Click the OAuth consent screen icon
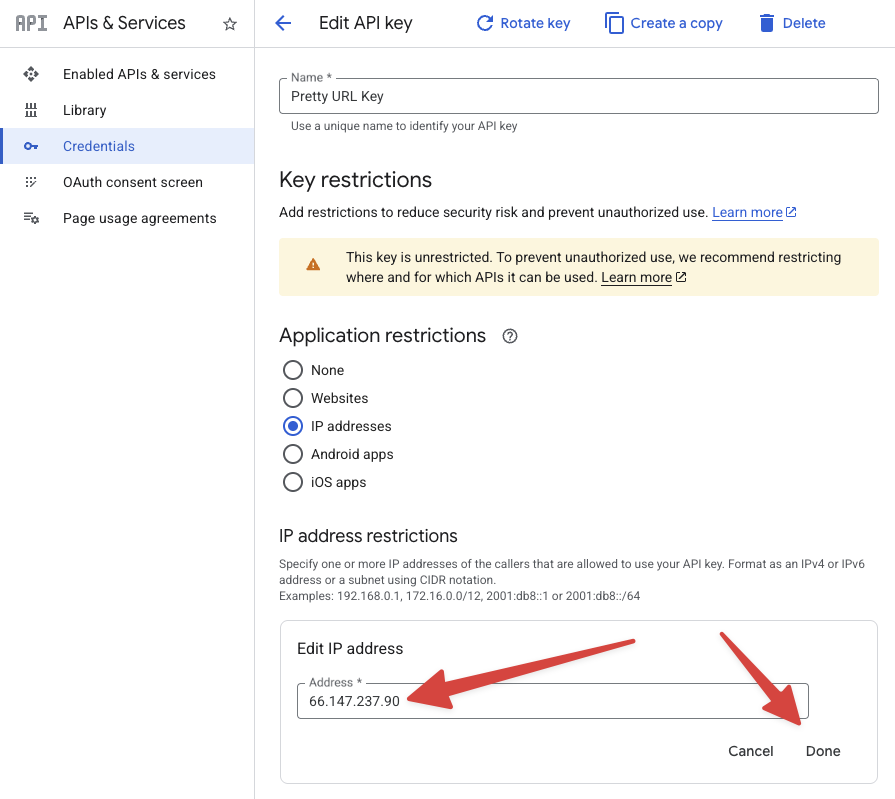 31,182
